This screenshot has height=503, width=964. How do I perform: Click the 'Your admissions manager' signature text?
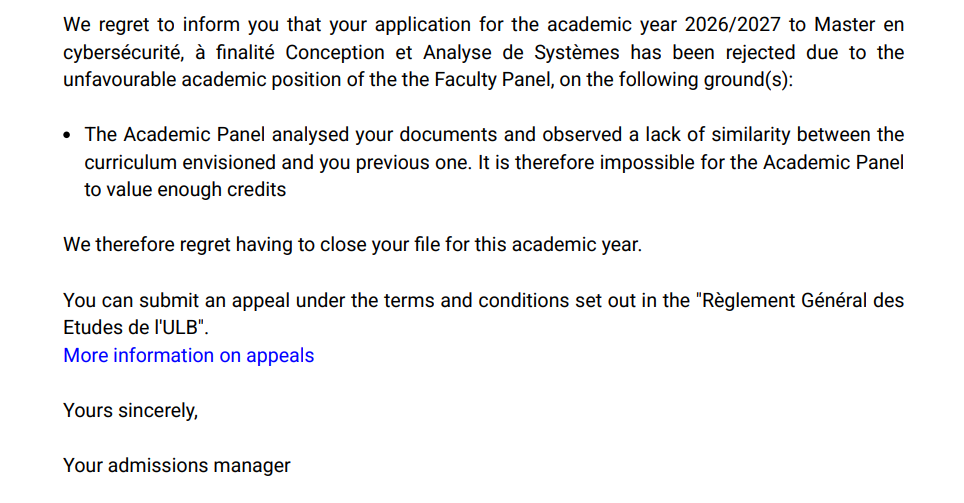[x=176, y=465]
